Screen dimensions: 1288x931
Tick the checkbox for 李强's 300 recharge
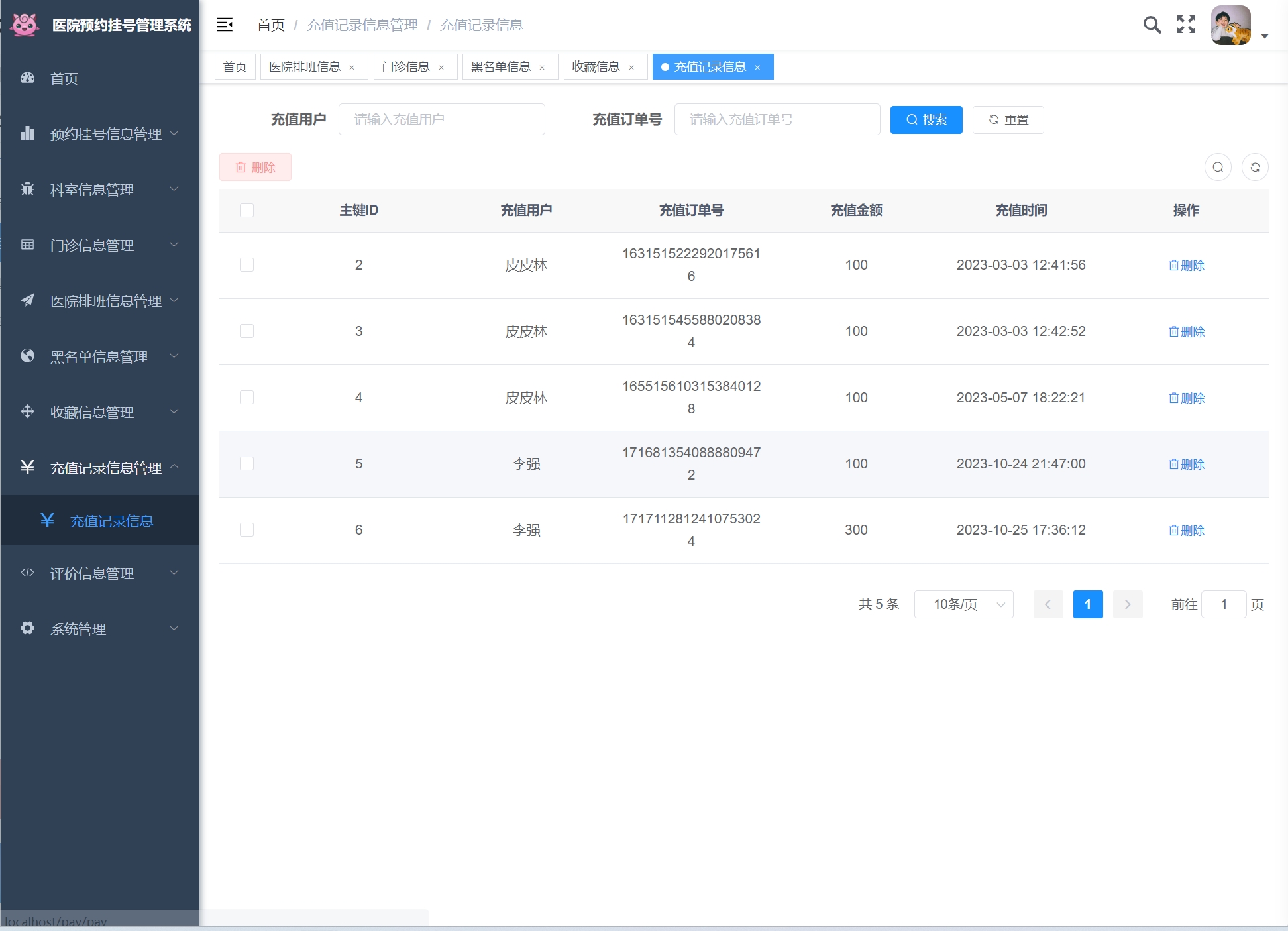point(246,530)
